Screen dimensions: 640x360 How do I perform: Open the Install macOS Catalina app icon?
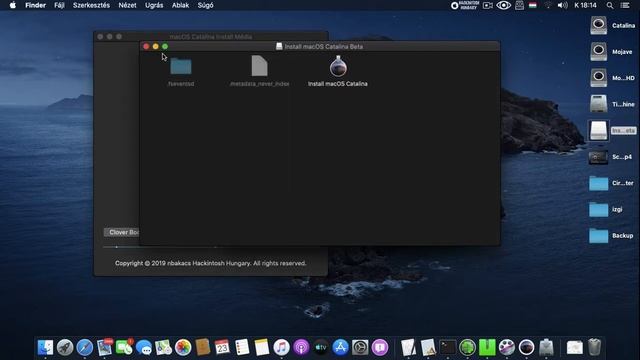(338, 66)
